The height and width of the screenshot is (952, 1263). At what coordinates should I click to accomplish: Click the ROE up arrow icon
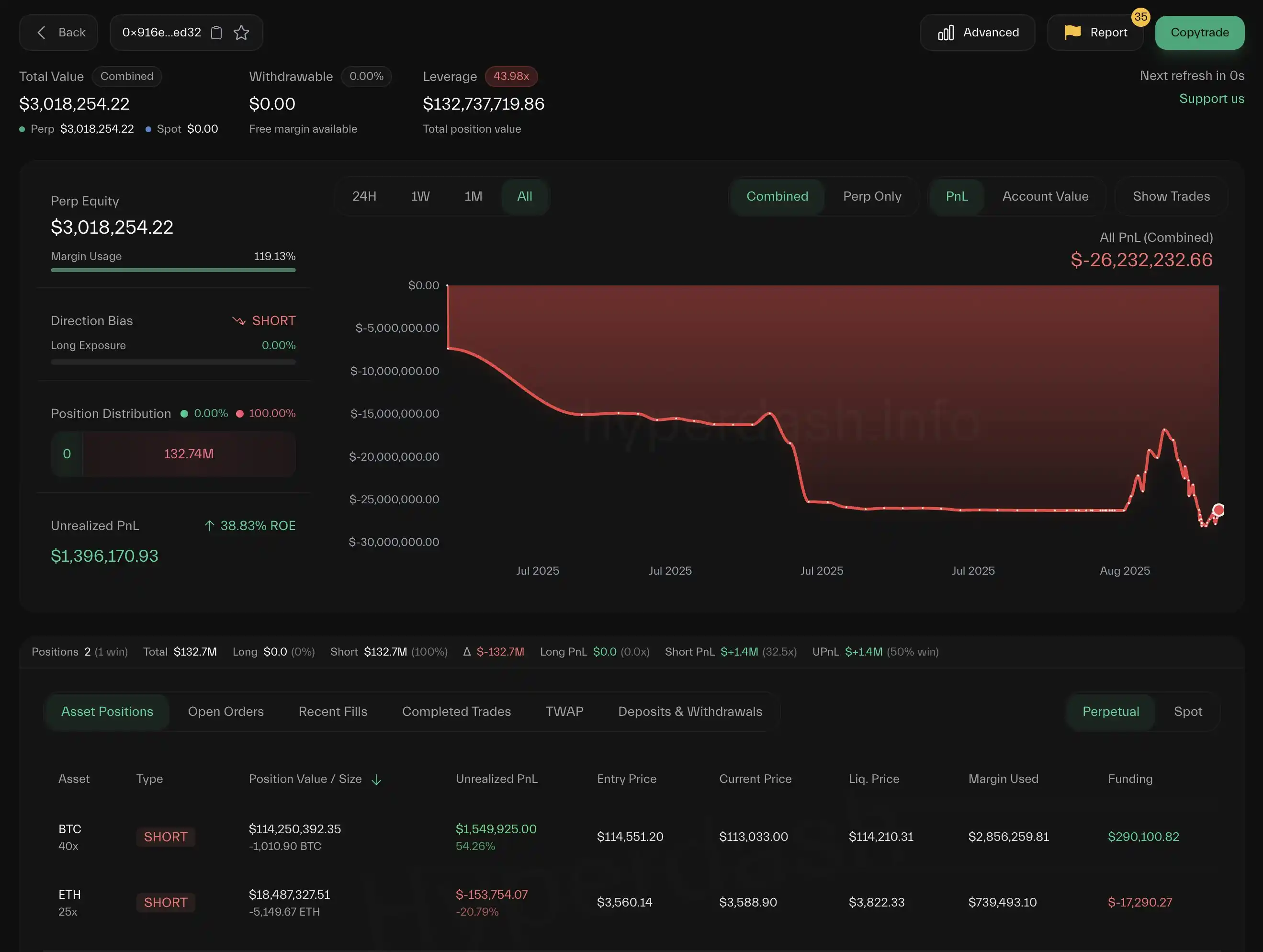click(210, 526)
